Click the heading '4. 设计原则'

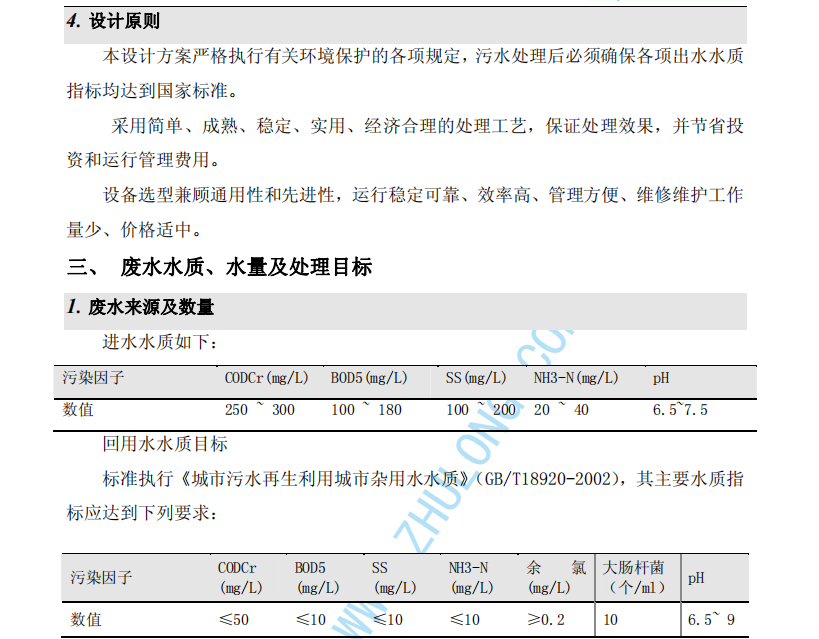click(x=113, y=21)
